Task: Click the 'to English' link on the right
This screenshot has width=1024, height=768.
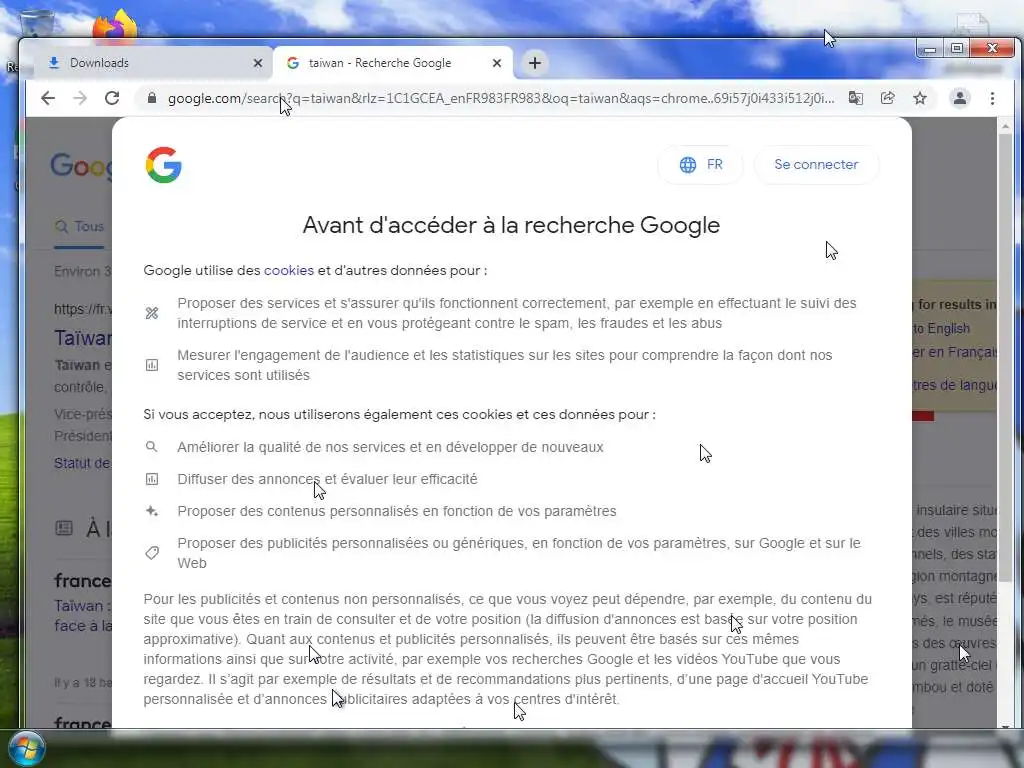Action: coord(941,328)
